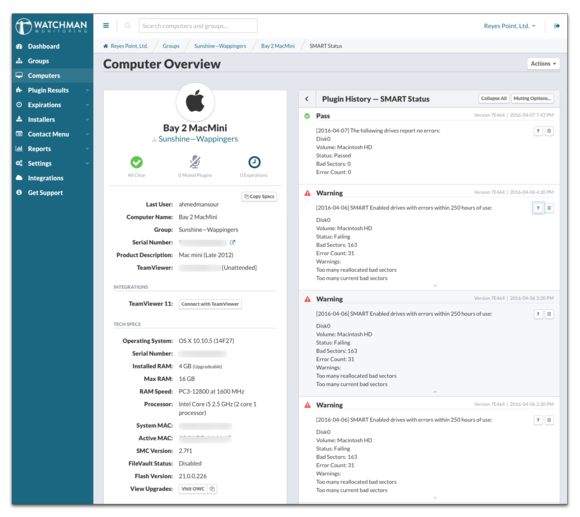
Task: Expand Reports sidebar menu
Action: (52, 149)
